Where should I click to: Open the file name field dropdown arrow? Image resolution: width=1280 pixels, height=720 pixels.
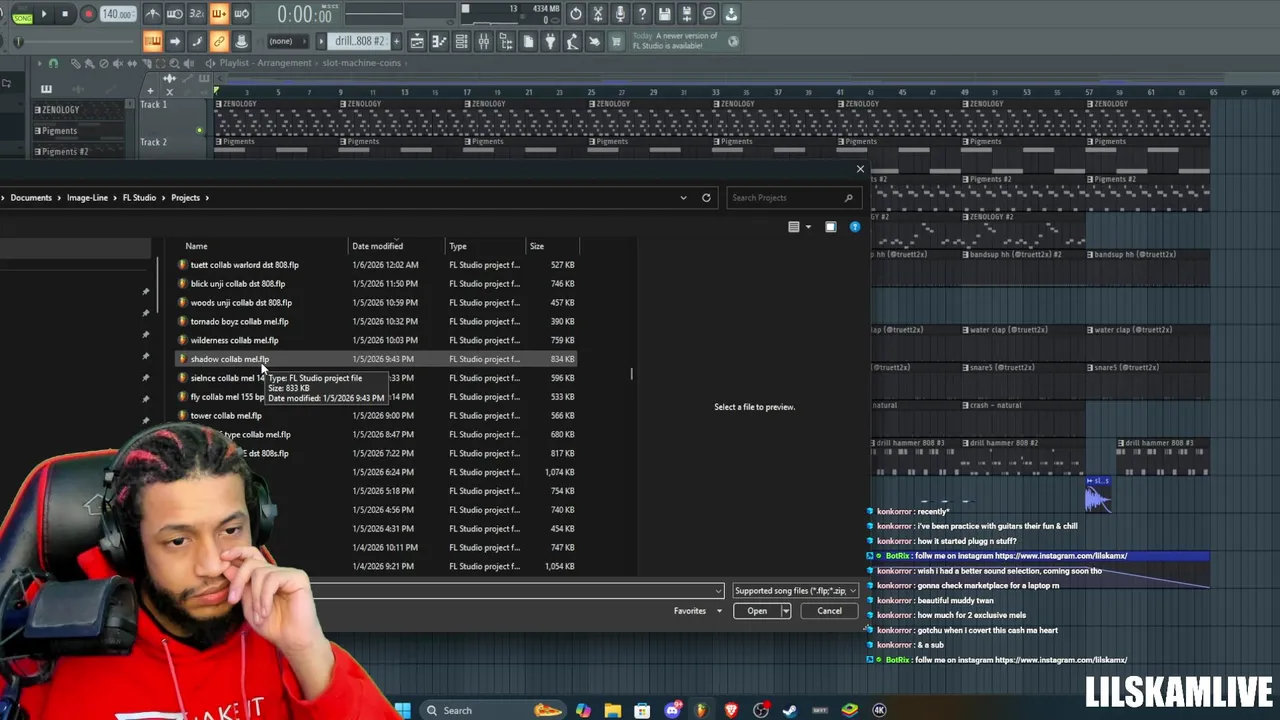tap(718, 591)
